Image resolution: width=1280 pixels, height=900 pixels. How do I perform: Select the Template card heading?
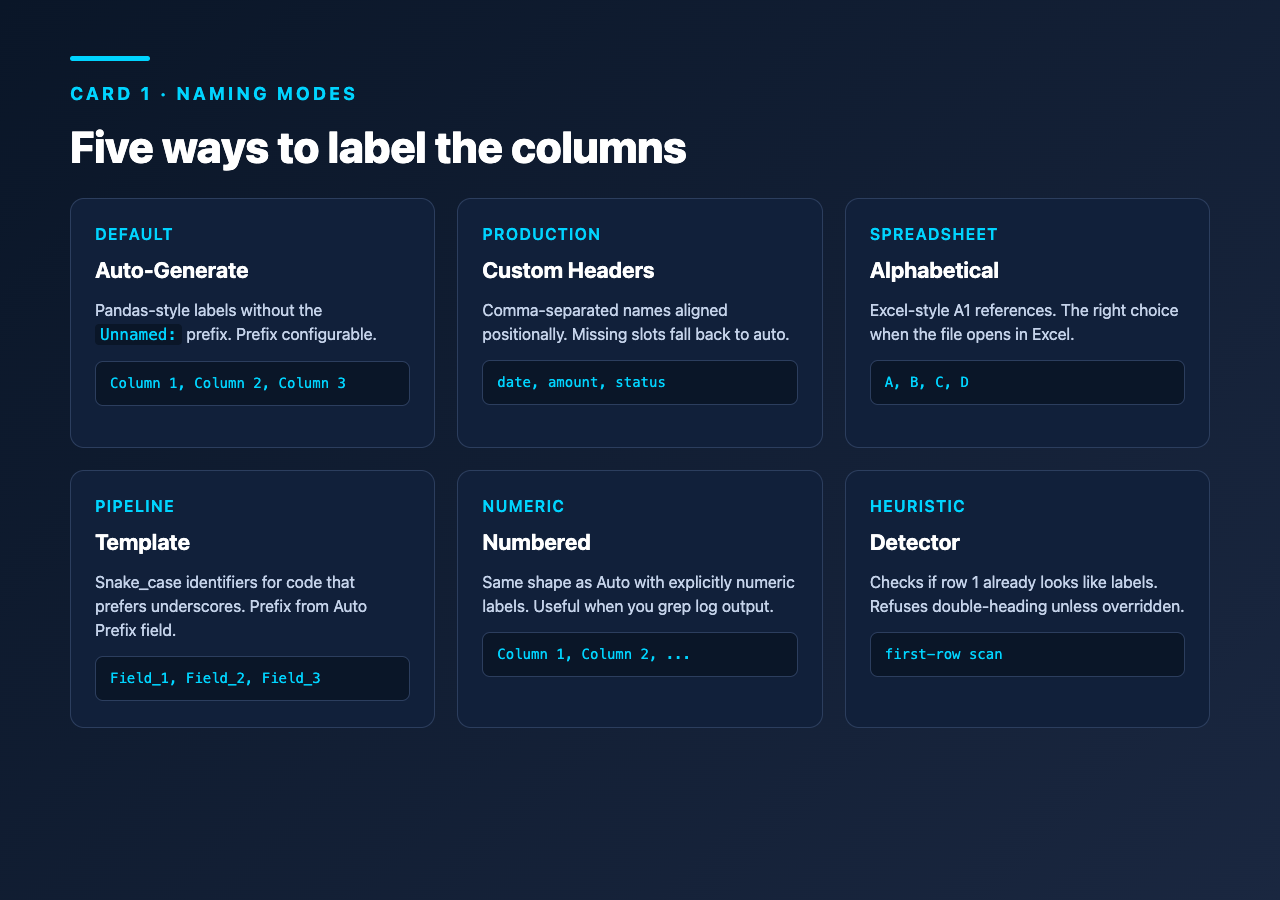142,542
